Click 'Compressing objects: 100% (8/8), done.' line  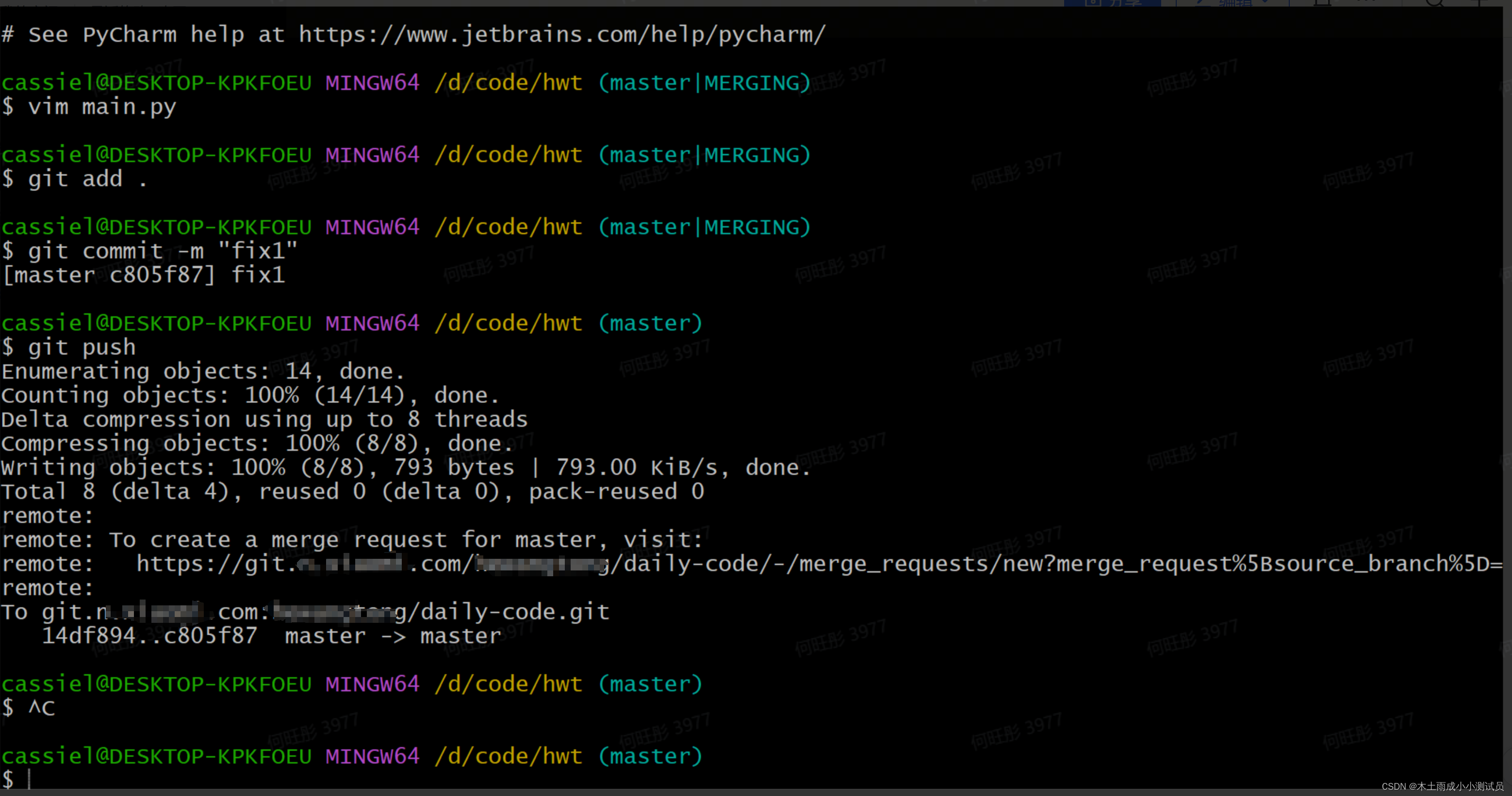tap(257, 443)
